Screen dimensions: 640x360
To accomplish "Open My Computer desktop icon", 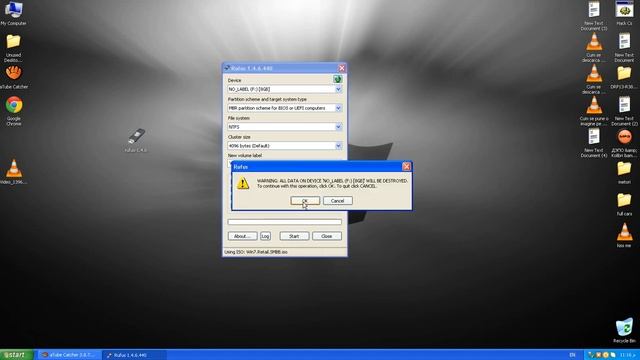I will point(13,13).
